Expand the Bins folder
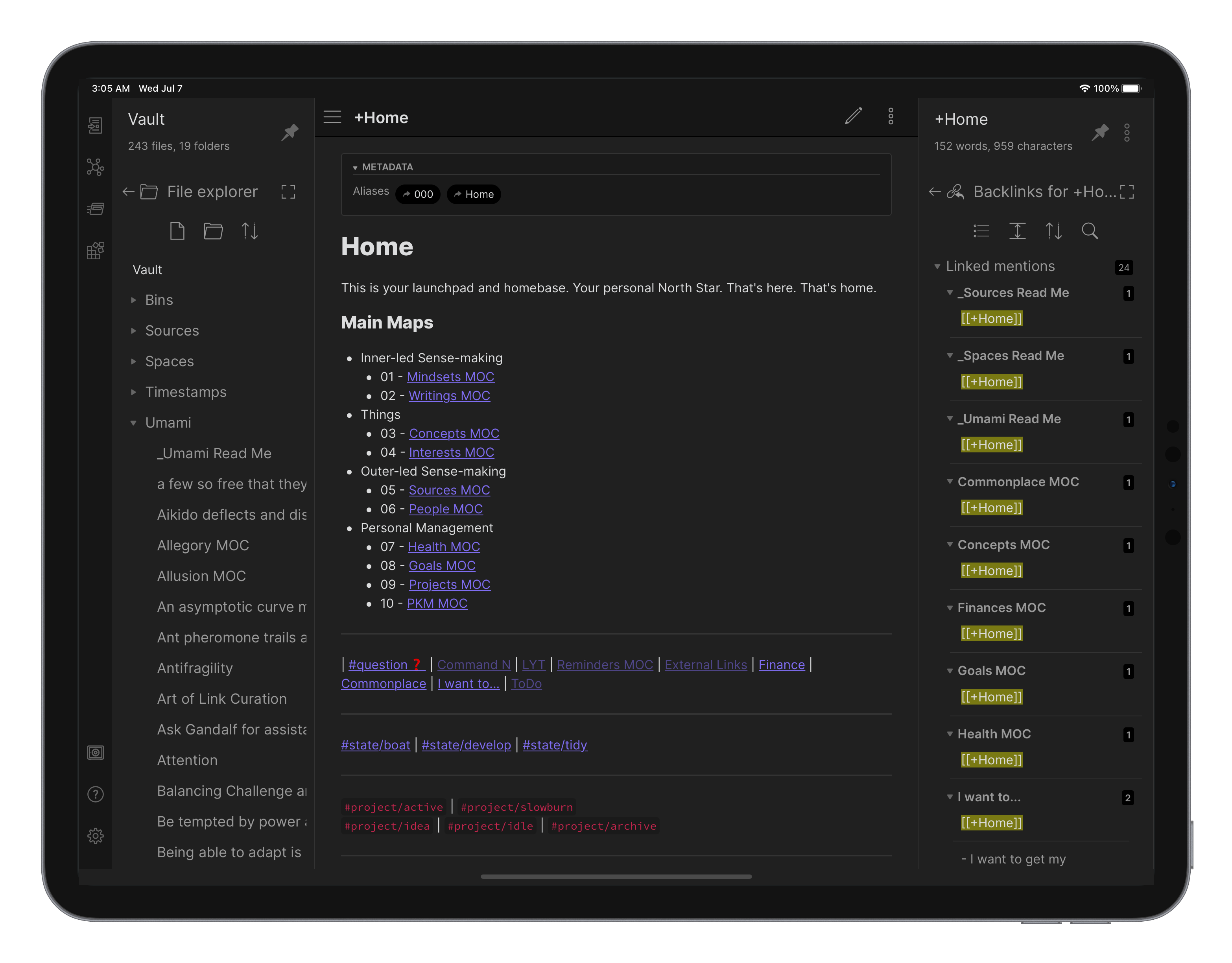Image resolution: width=1232 pixels, height=963 pixels. (x=159, y=300)
